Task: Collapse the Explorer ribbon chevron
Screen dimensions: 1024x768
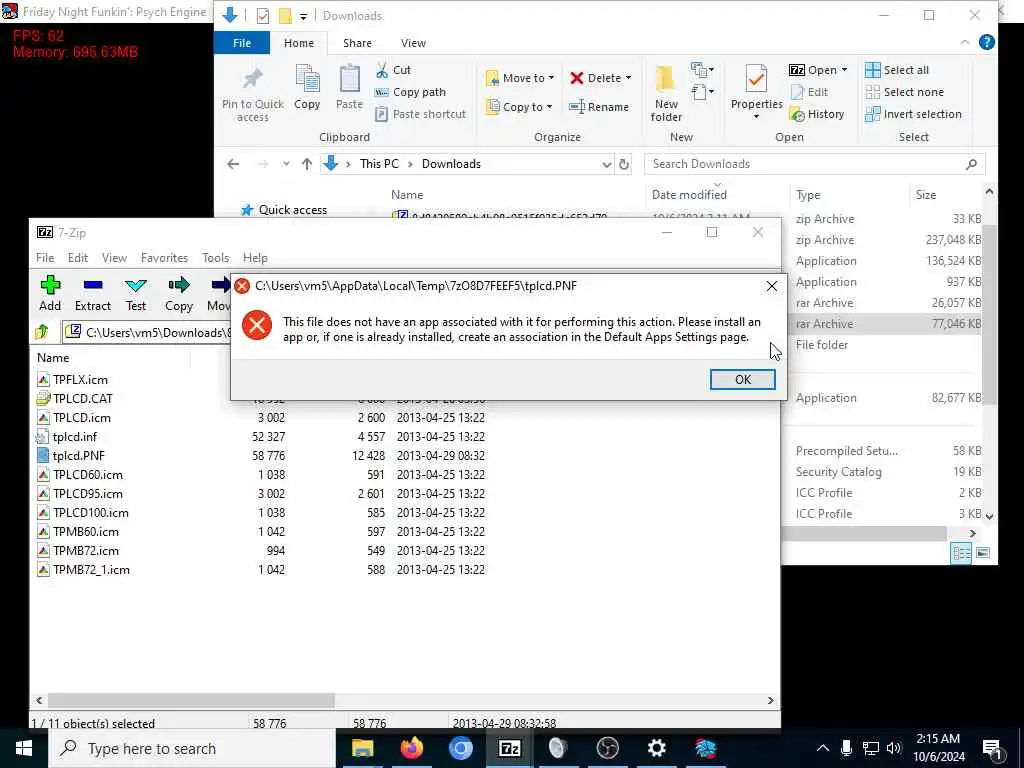Action: pyautogui.click(x=965, y=43)
